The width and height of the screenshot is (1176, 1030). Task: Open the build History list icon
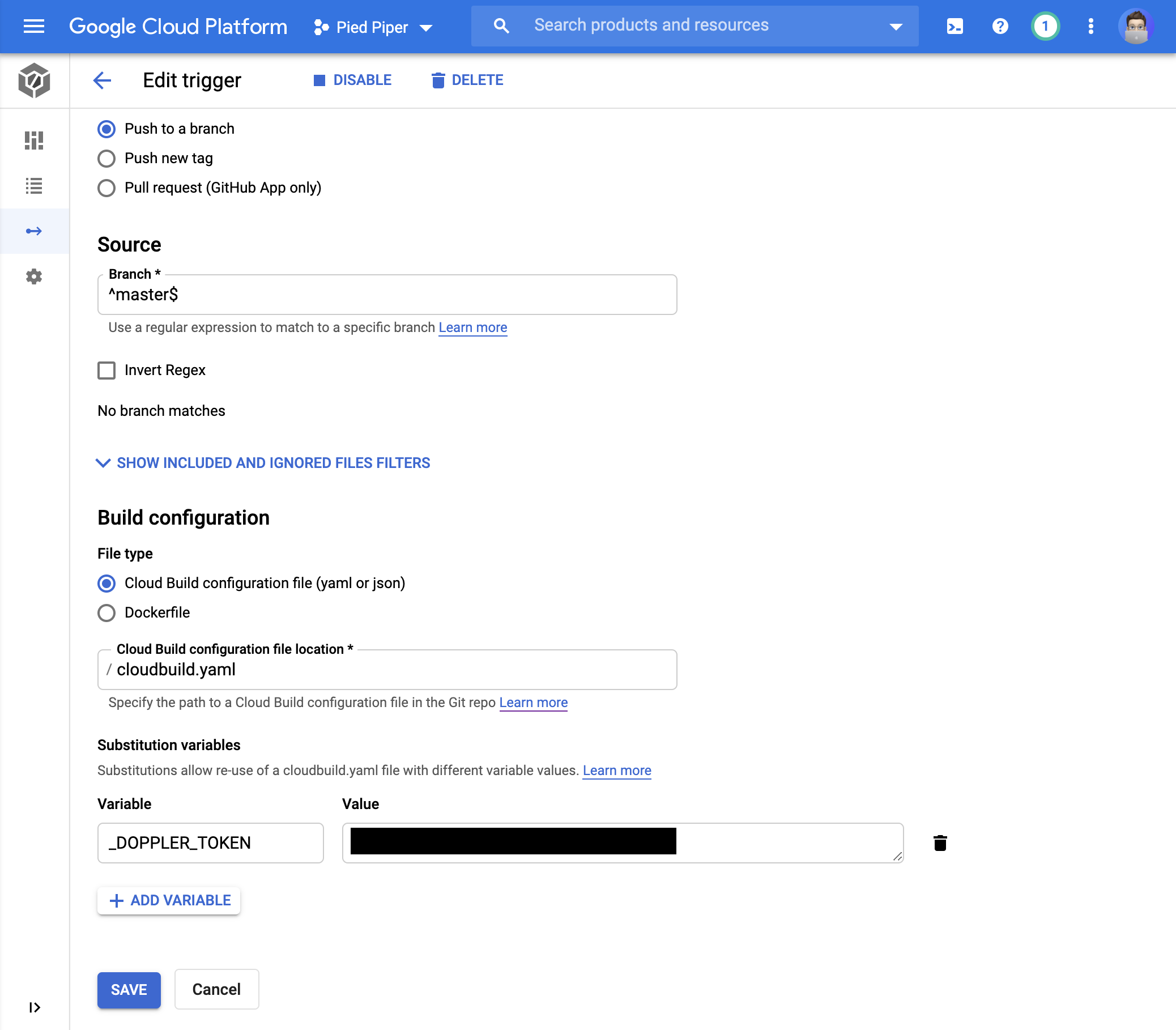pos(34,186)
